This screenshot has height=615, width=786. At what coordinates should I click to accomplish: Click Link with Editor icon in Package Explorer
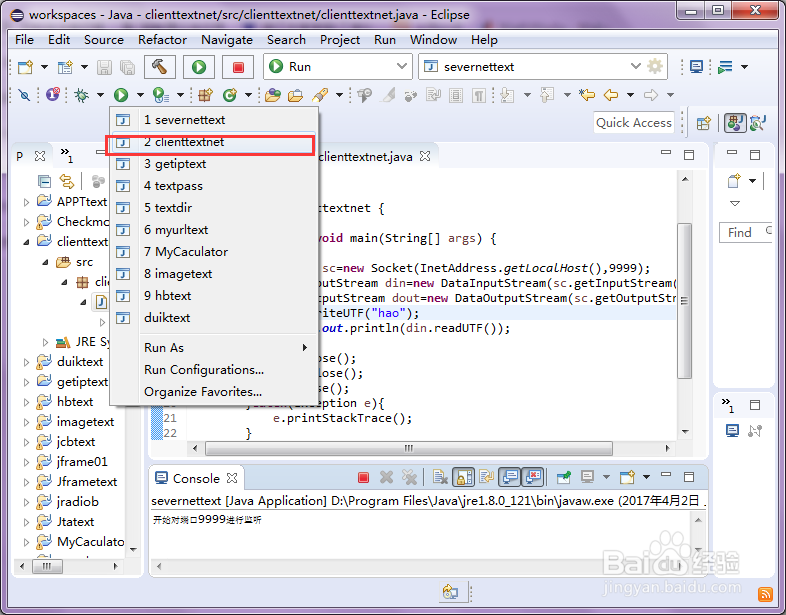(x=67, y=181)
